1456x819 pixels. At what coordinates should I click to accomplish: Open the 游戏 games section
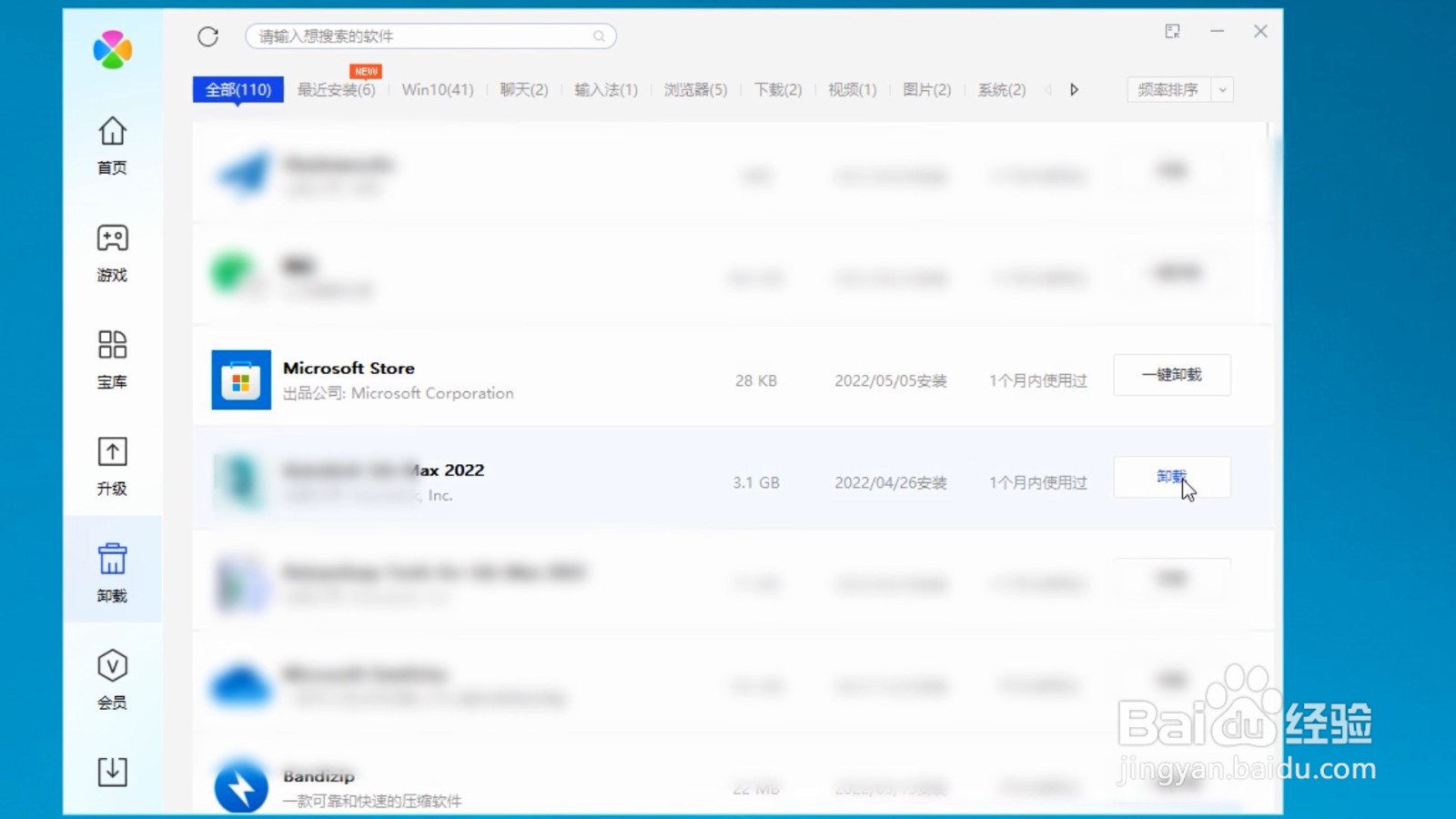point(112,253)
